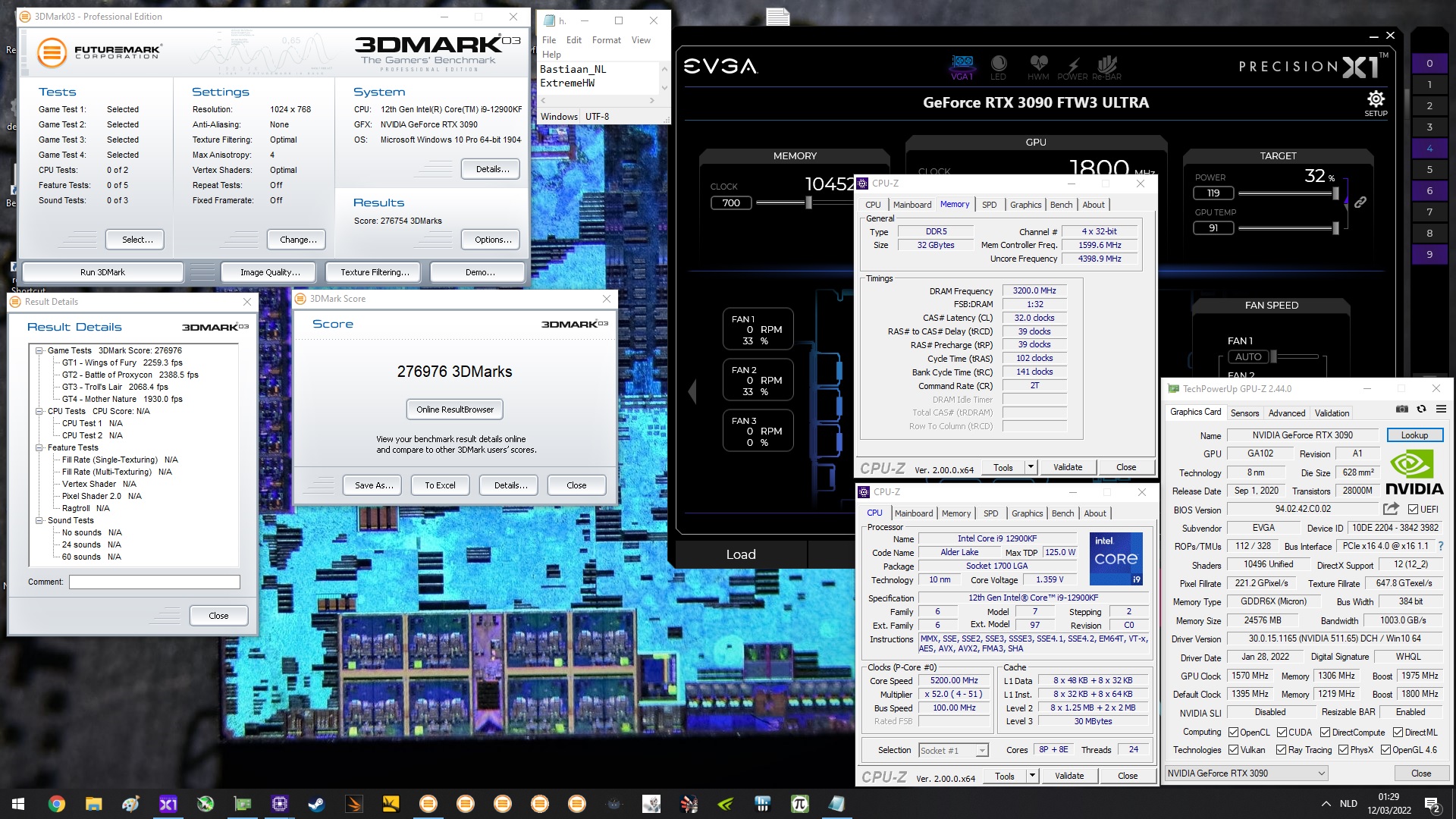Toggle the Ray Tracing checkbox
Screen dimensions: 1456x819
click(1282, 749)
